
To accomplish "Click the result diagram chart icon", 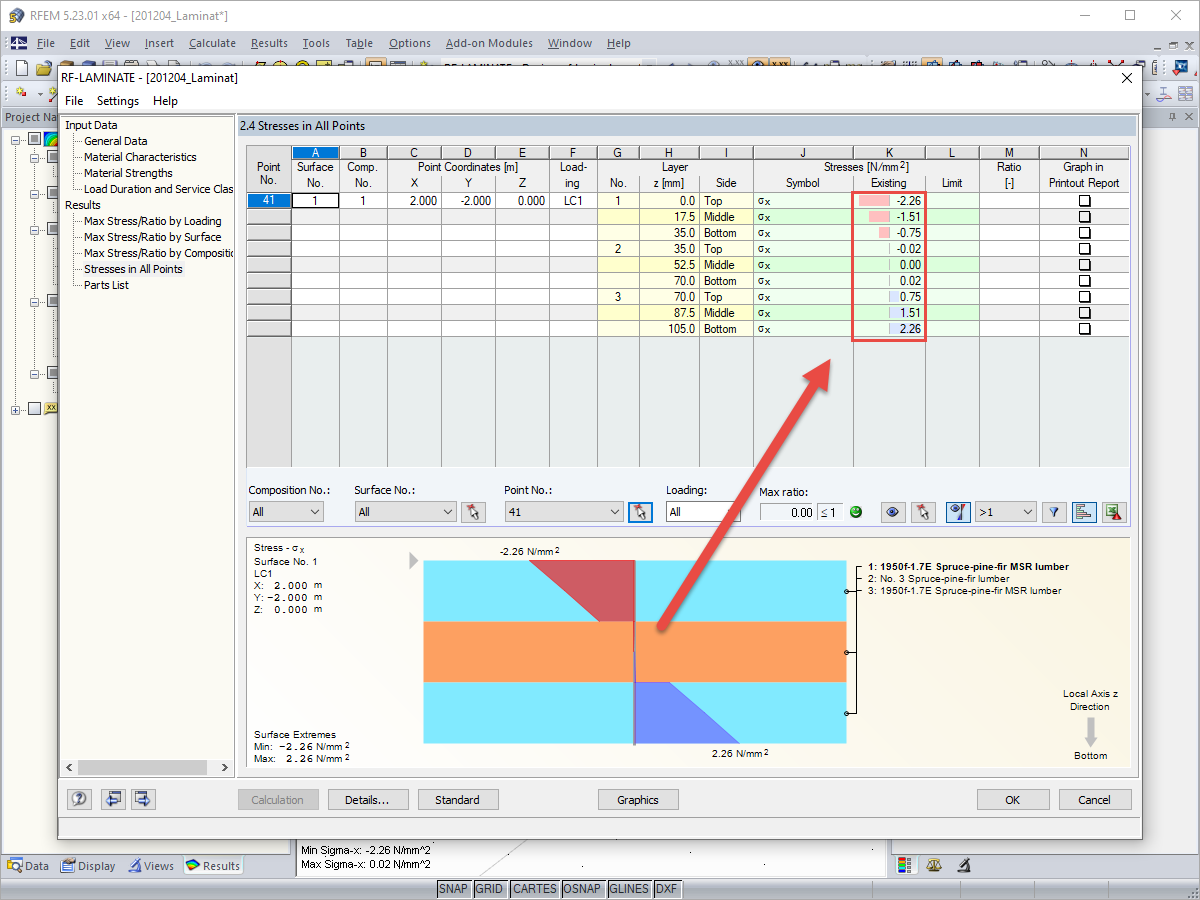I will [1084, 512].
